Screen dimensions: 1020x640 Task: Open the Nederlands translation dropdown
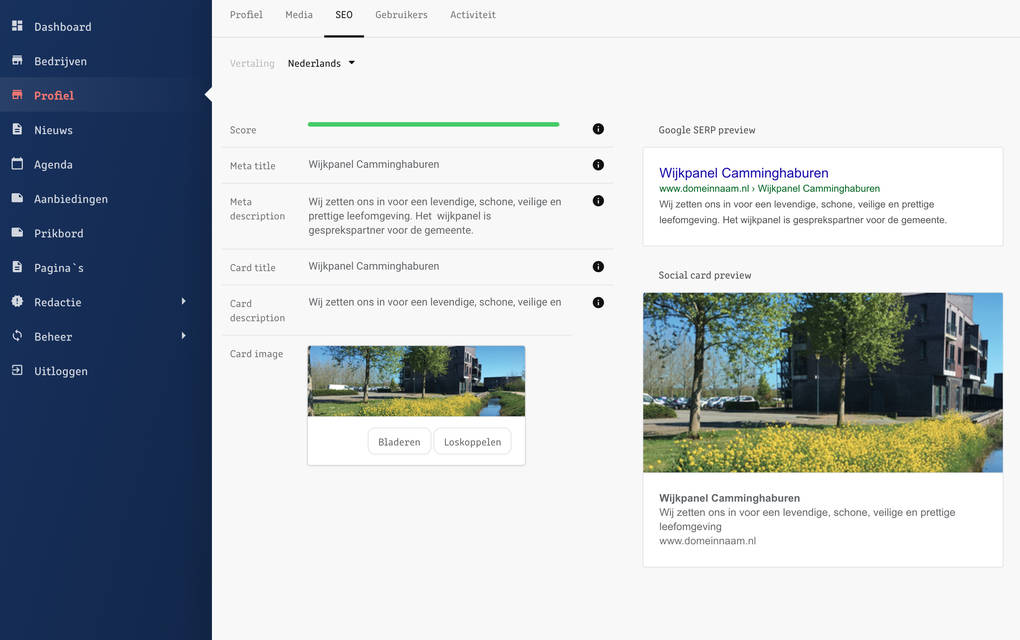click(321, 63)
